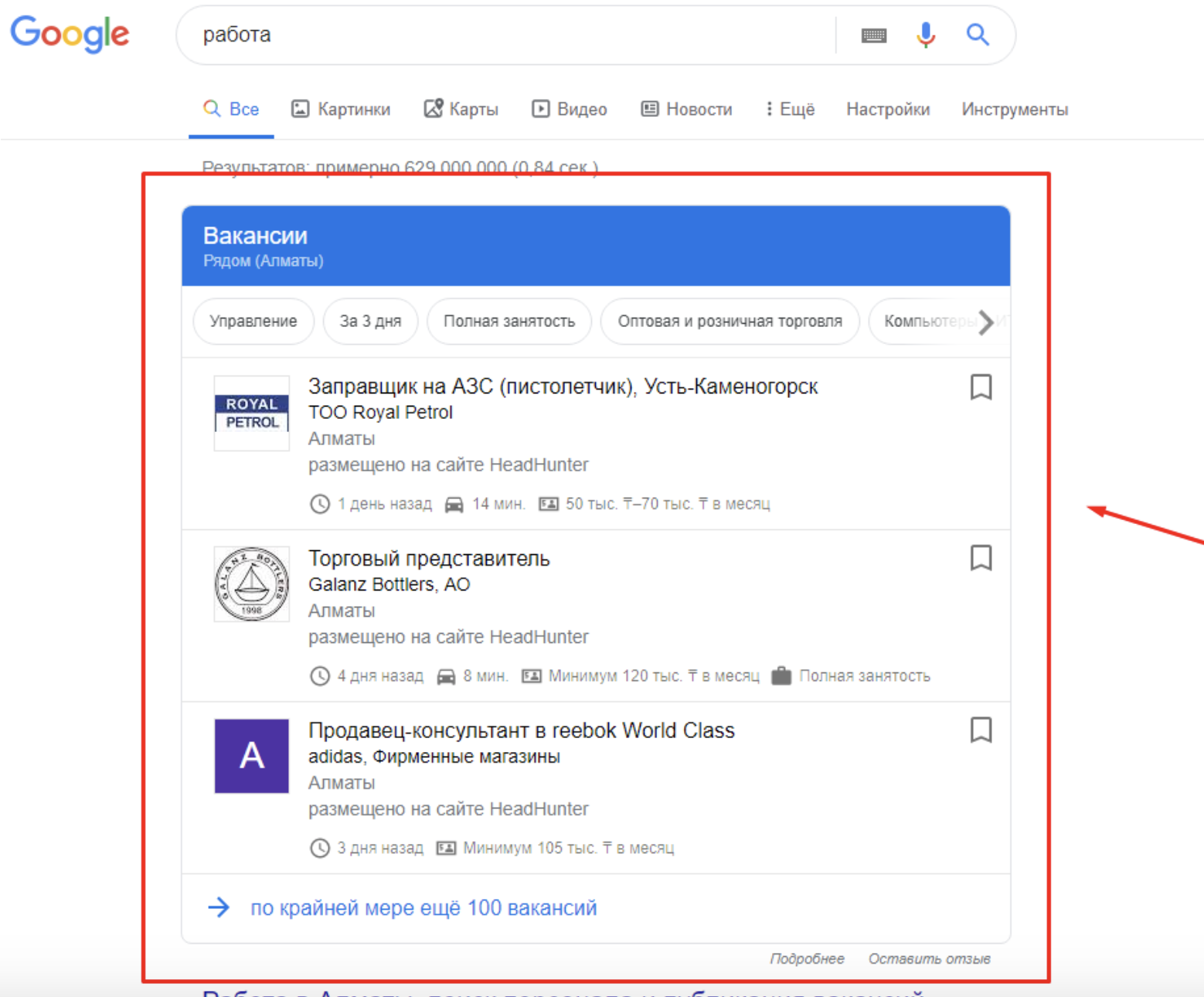This screenshot has height=997, width=1204.
Task: Bookmark the Заправщик на АЗС job
Action: pyautogui.click(x=981, y=386)
